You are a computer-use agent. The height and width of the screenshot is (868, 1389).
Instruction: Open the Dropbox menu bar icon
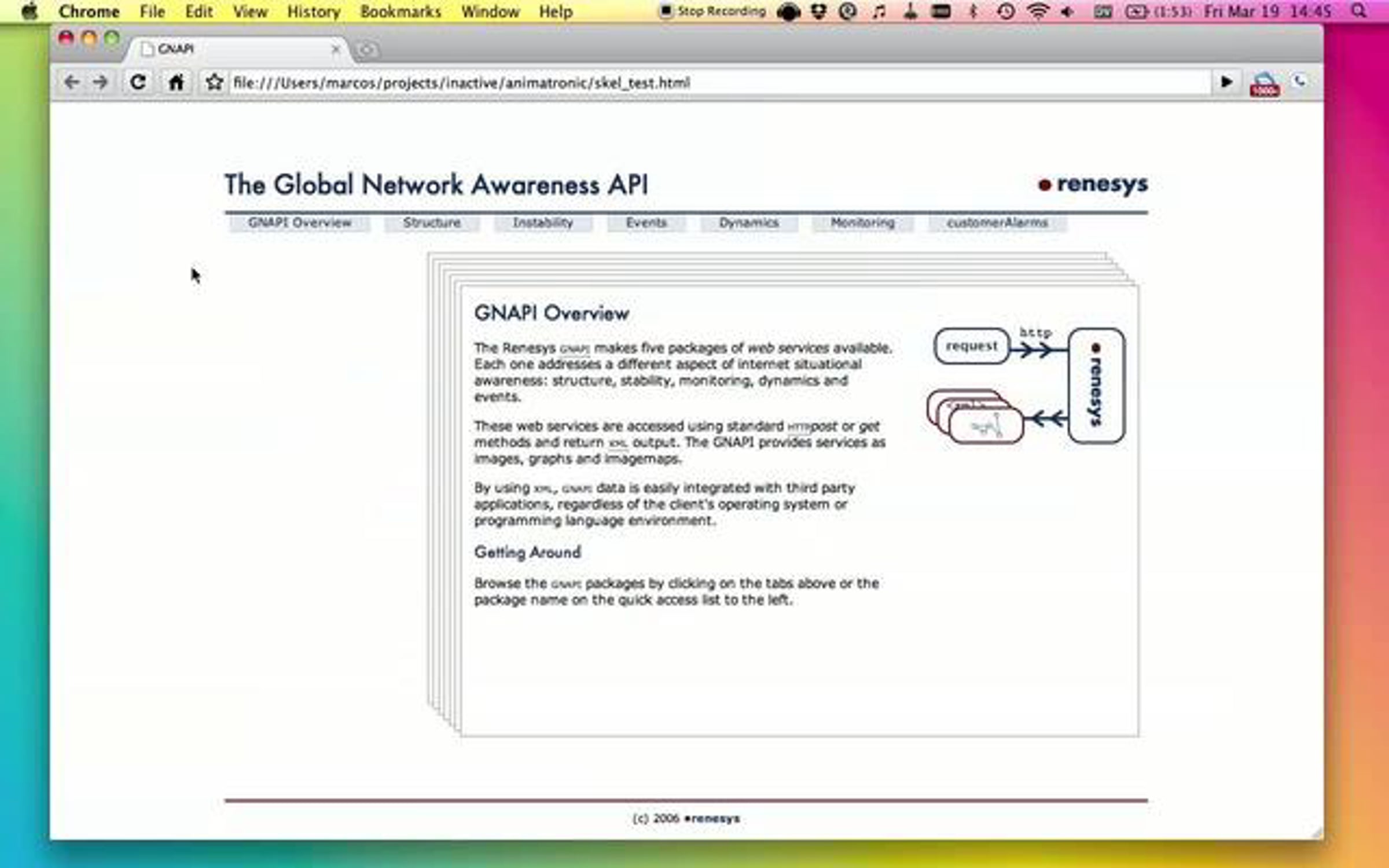pos(818,11)
